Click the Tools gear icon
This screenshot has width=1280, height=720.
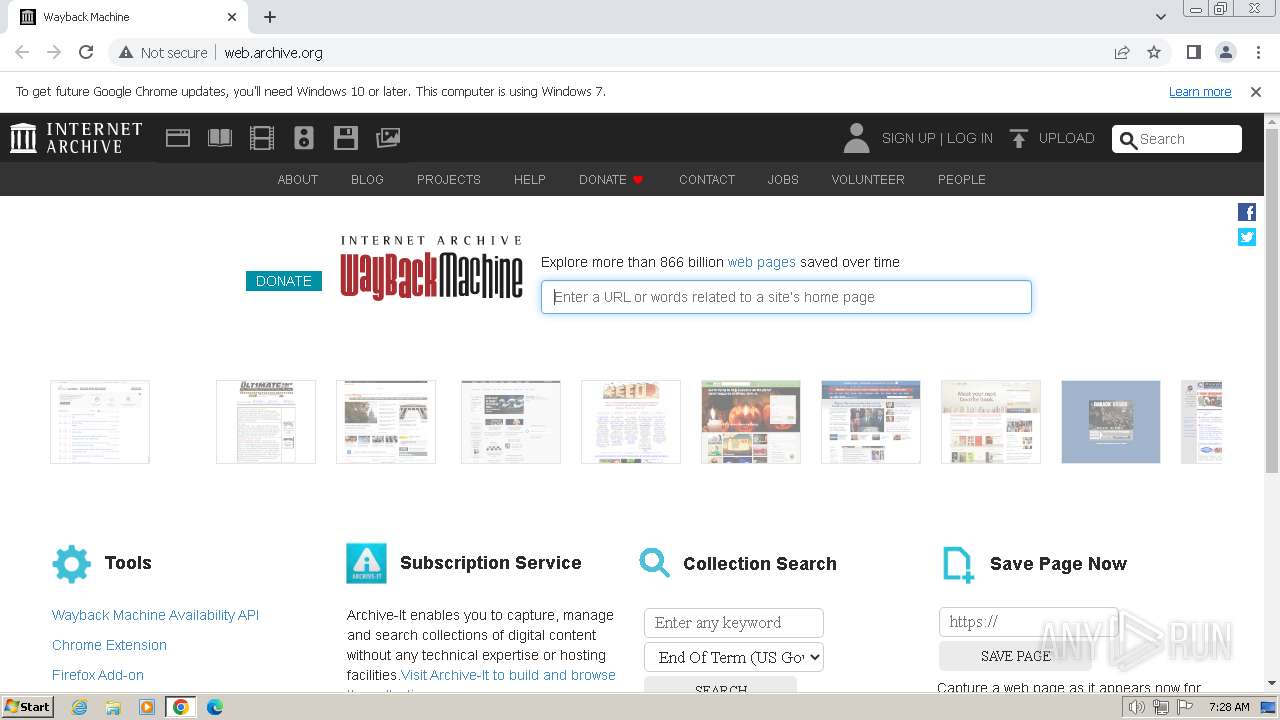pyautogui.click(x=71, y=564)
